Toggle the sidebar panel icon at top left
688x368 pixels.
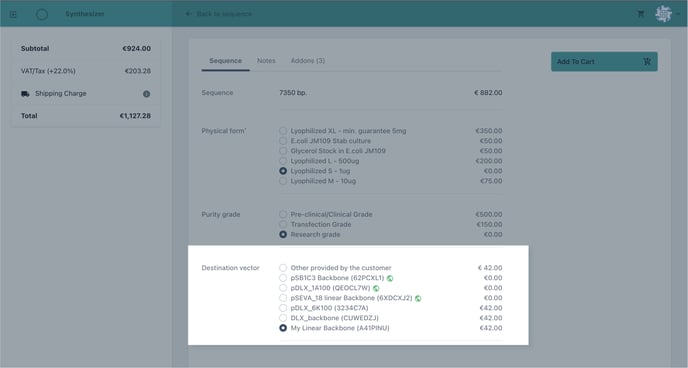pyautogui.click(x=13, y=14)
